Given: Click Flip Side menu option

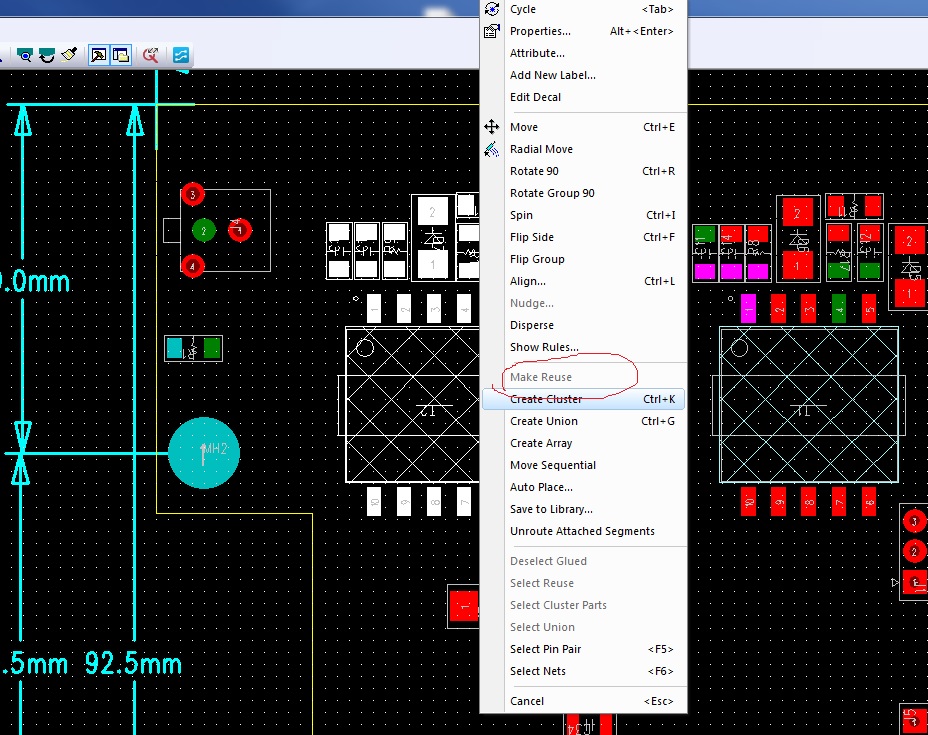Looking at the screenshot, I should click(x=531, y=237).
